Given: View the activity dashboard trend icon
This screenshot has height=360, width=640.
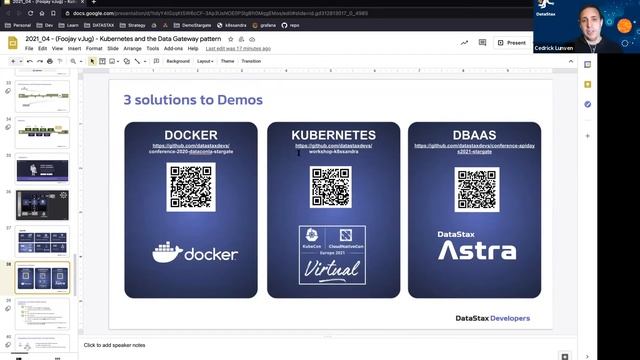Looking at the screenshot, I should coord(464,42).
